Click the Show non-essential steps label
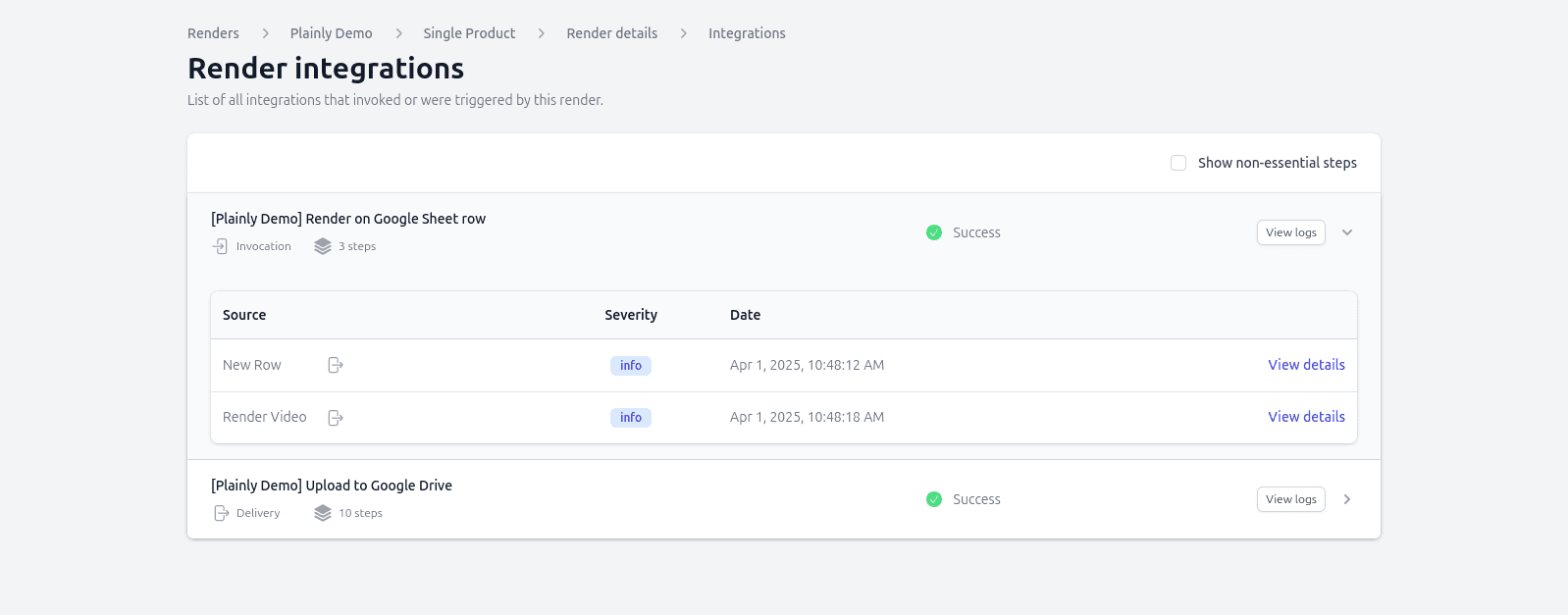Image resolution: width=1568 pixels, height=615 pixels. point(1278,163)
